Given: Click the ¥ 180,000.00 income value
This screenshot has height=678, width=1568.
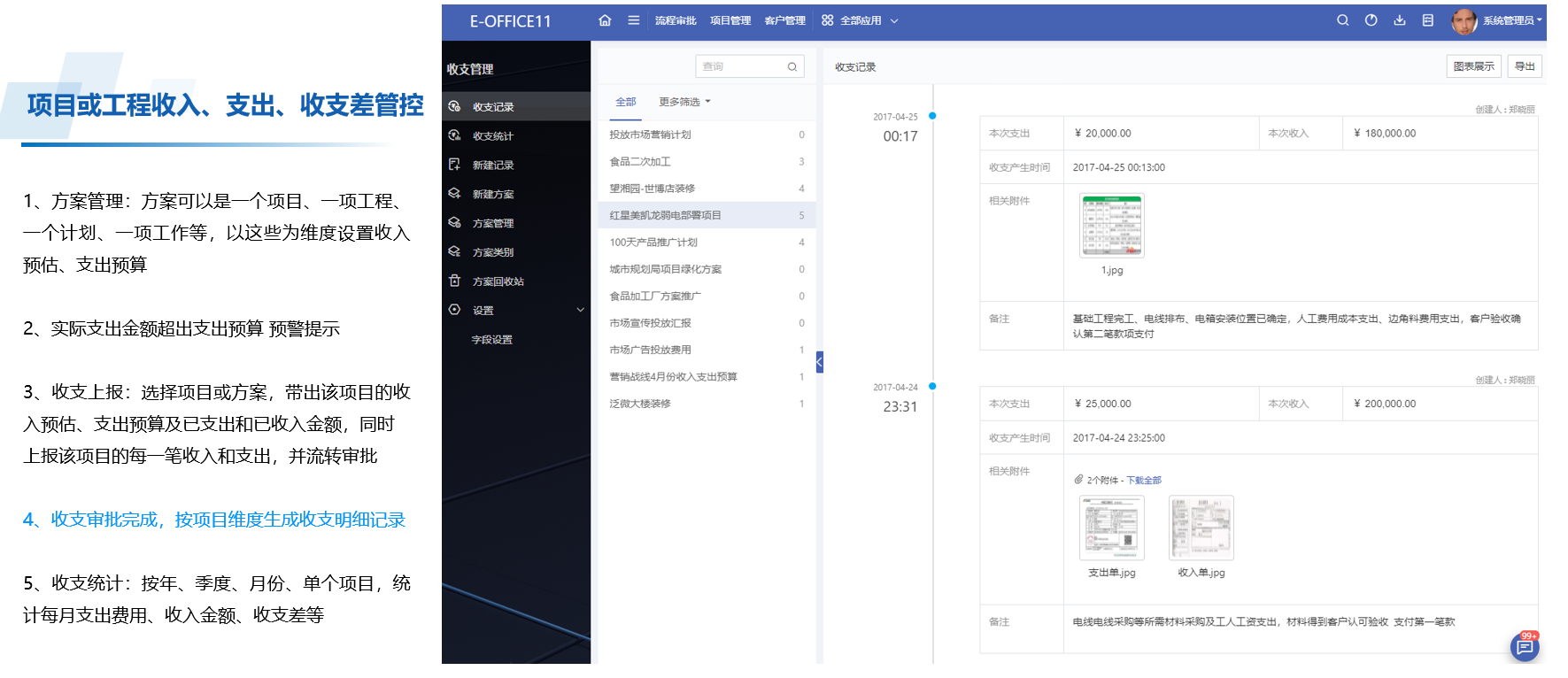Looking at the screenshot, I should click(x=1385, y=134).
